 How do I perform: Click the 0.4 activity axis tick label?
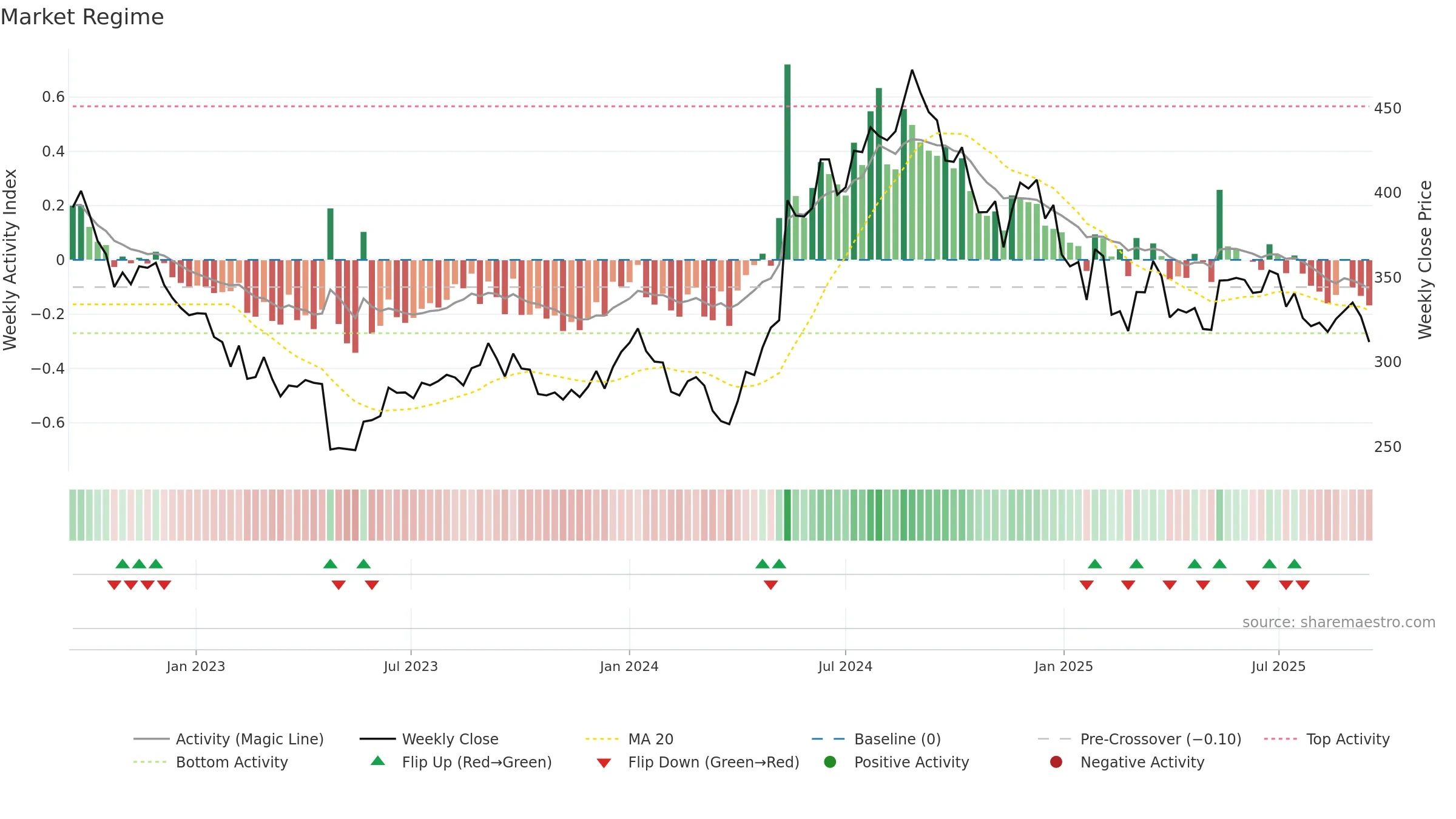click(x=53, y=152)
